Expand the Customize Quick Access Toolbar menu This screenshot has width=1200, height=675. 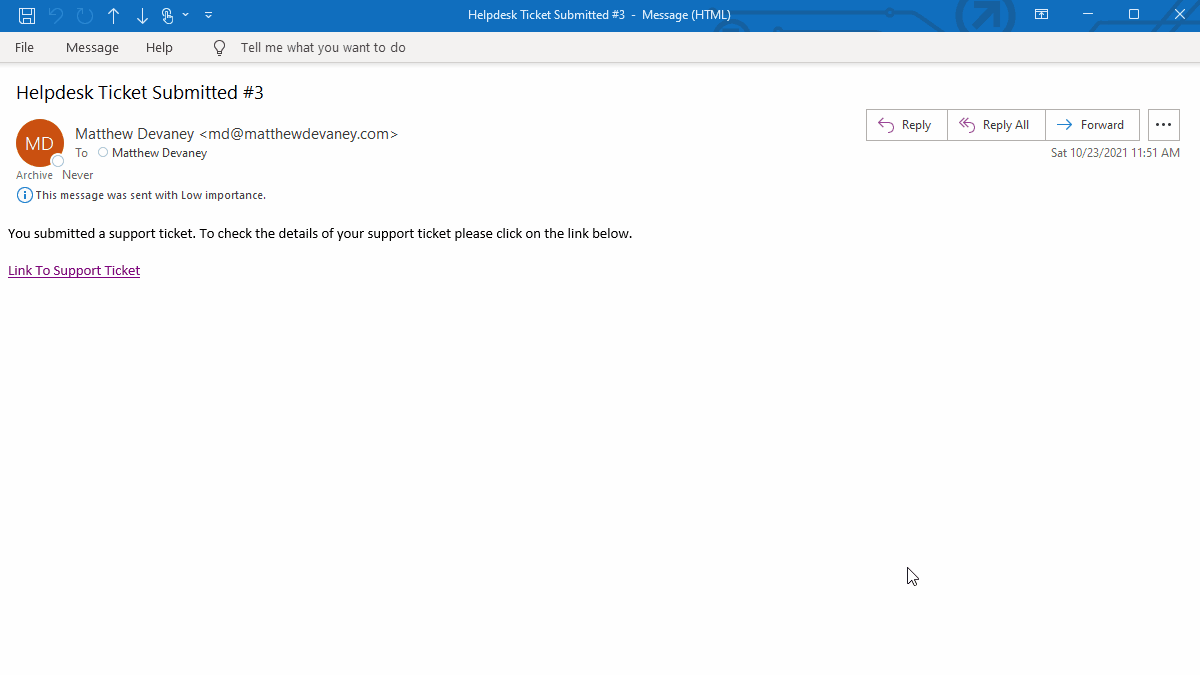click(208, 15)
